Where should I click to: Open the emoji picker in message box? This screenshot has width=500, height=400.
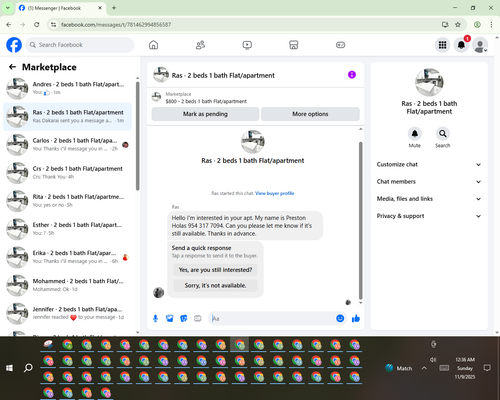coord(340,318)
